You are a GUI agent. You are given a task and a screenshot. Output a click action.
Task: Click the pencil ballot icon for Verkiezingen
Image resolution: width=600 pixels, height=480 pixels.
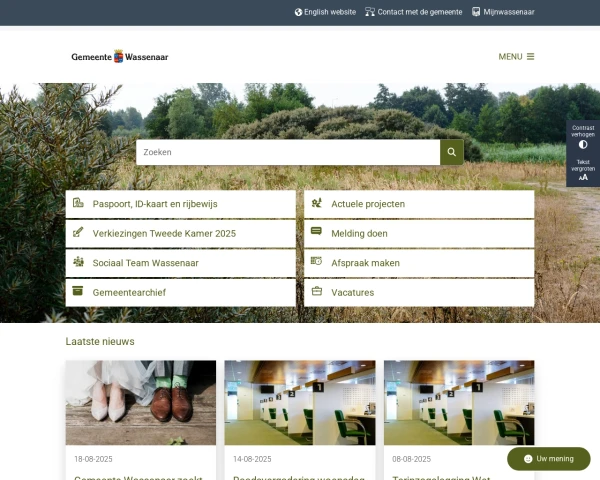pos(78,232)
